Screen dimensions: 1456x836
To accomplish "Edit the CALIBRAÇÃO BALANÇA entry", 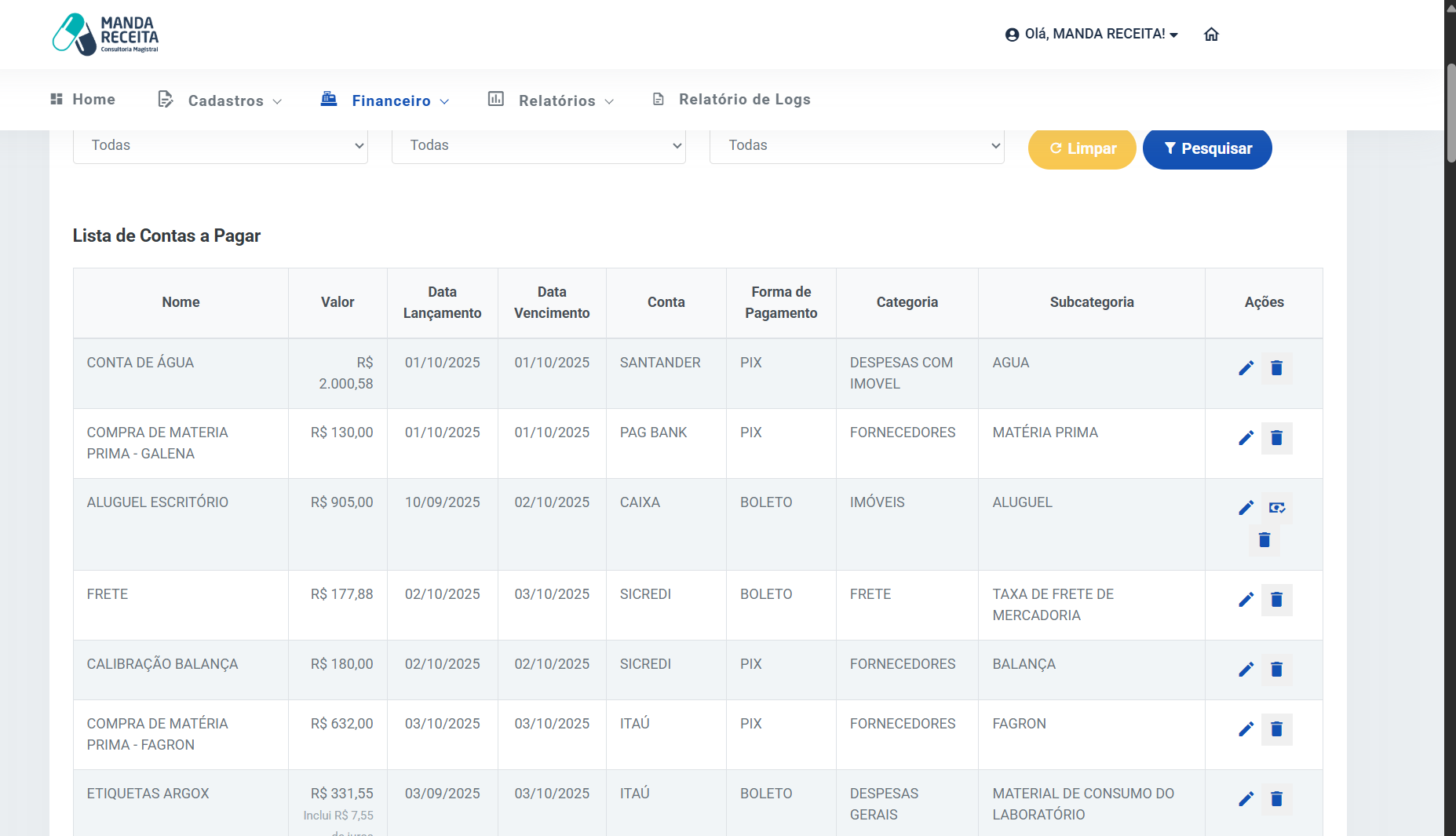I will 1246,670.
